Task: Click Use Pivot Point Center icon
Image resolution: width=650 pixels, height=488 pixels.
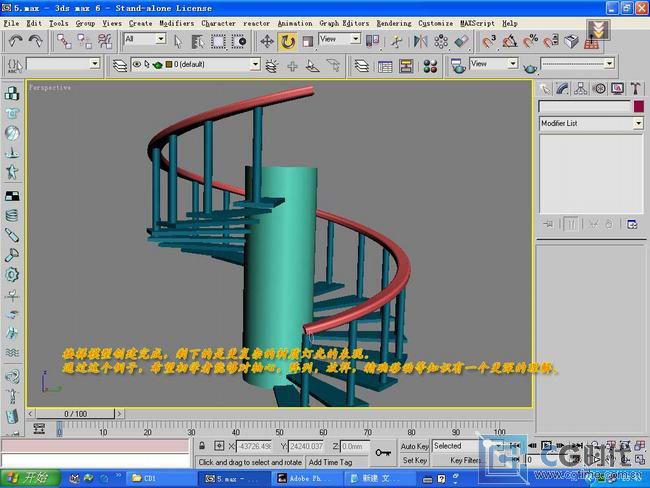Action: [x=372, y=41]
